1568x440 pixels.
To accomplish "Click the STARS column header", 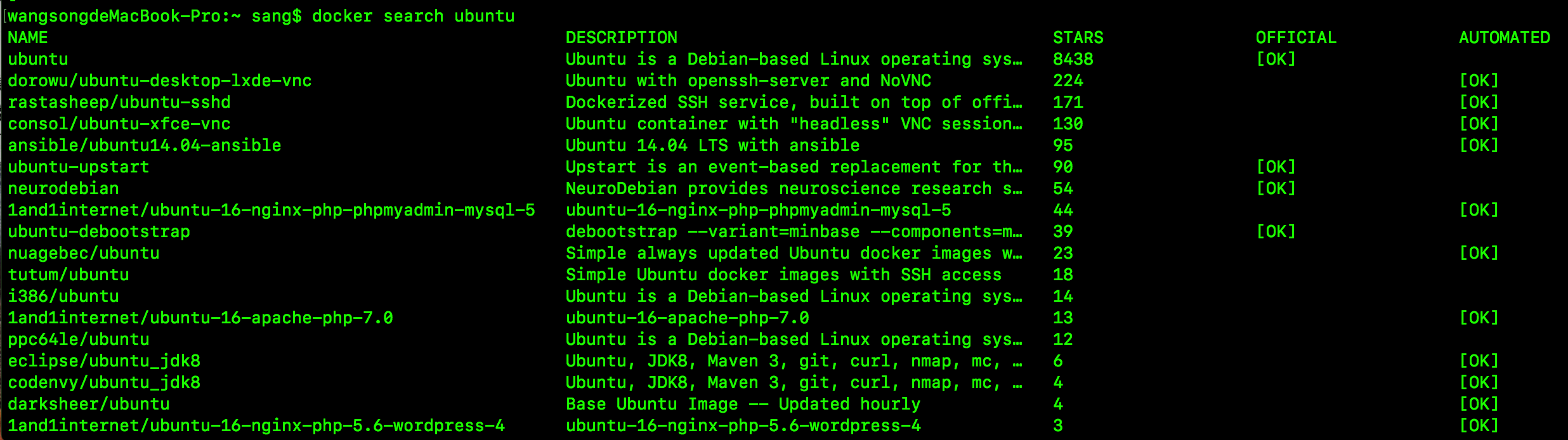I will [1078, 37].
